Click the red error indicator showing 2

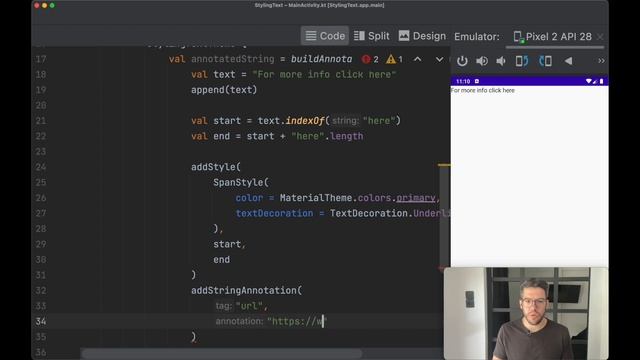point(370,59)
